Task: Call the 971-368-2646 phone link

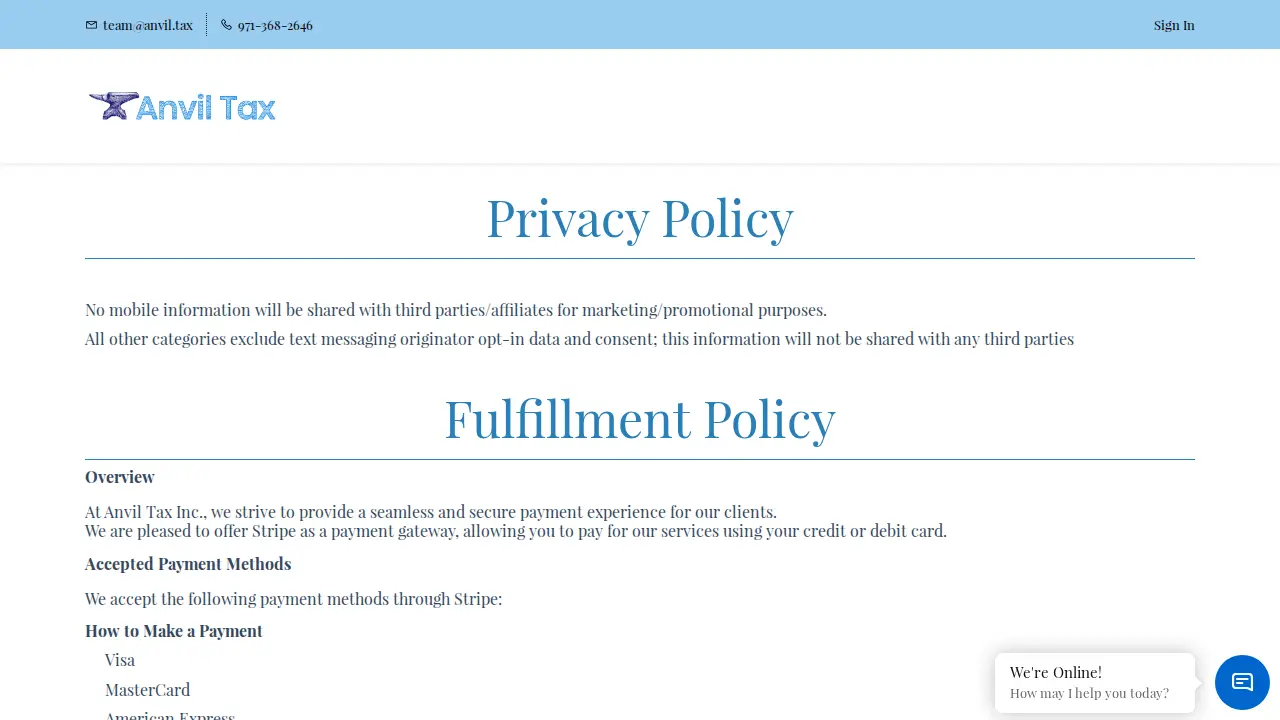Action: pos(275,25)
